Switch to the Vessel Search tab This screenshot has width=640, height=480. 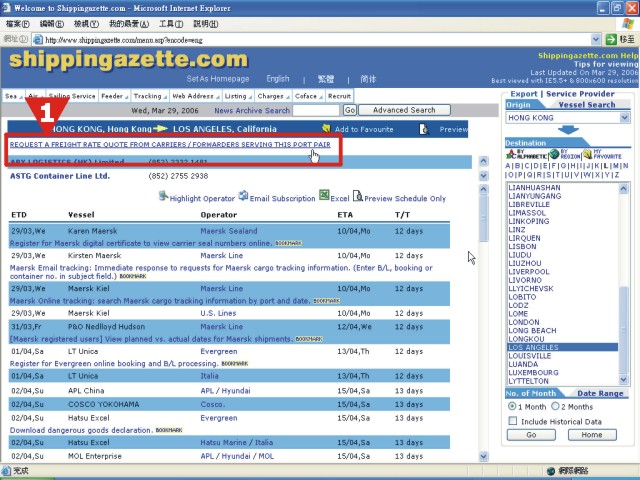coord(587,104)
